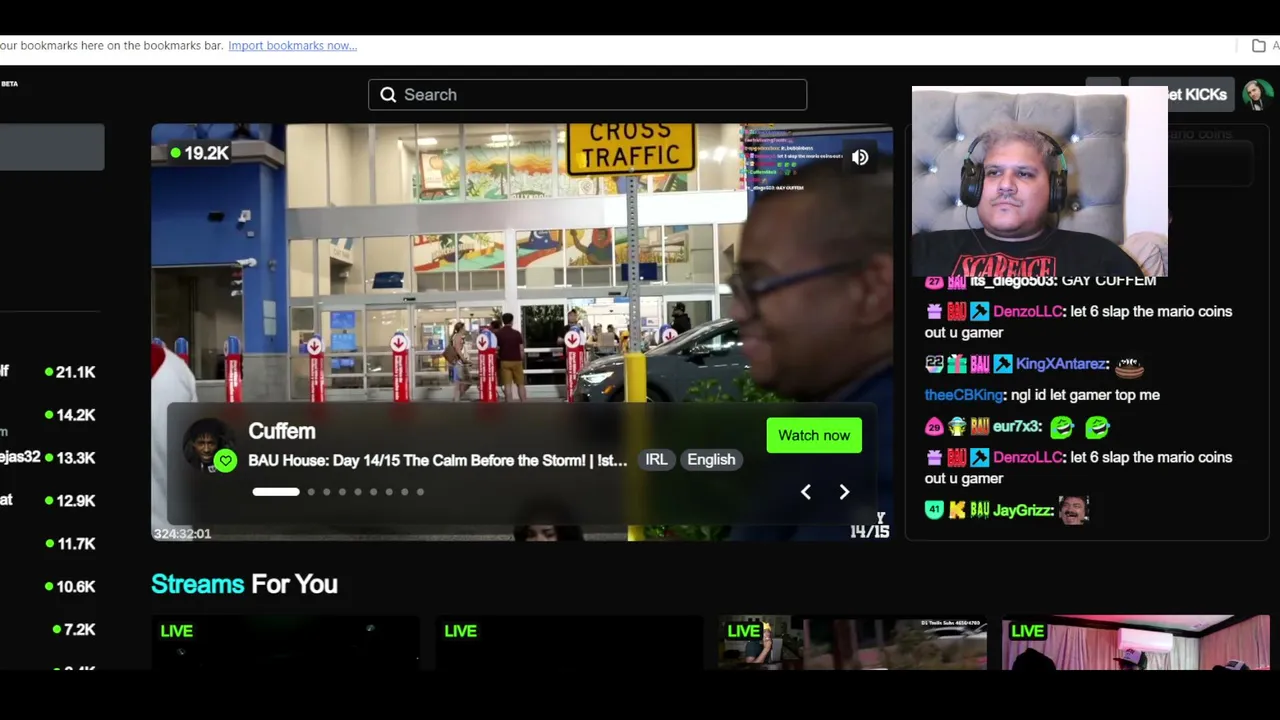The width and height of the screenshot is (1280, 720).
Task: Open the third LIVE stream thumbnail
Action: coord(852,643)
